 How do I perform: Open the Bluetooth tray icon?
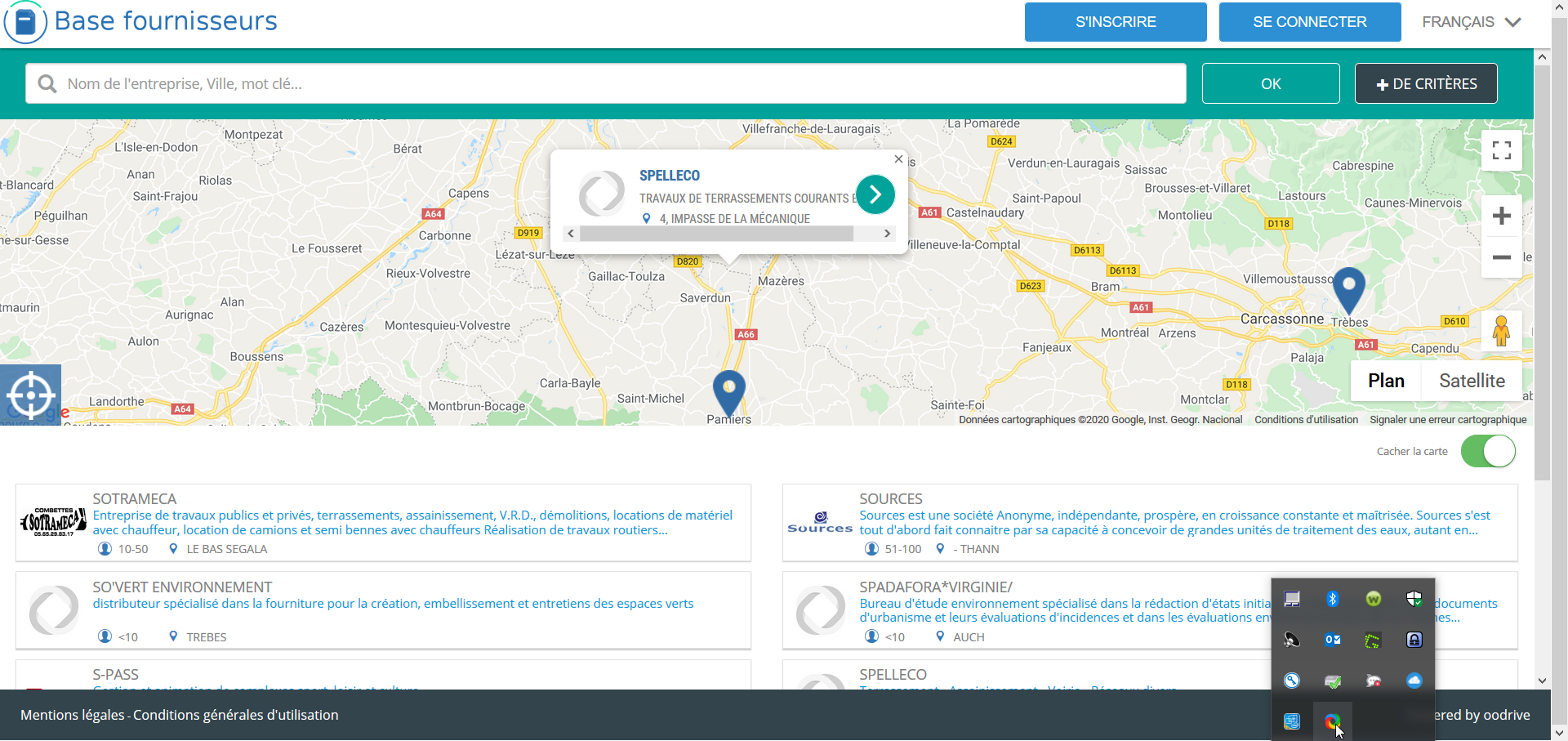pyautogui.click(x=1333, y=599)
